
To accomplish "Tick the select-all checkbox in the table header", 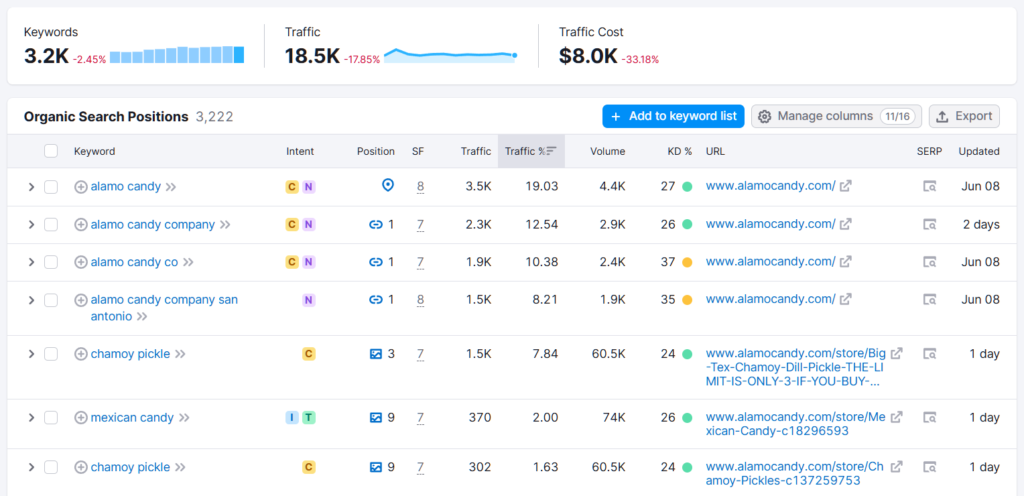I will tap(51, 151).
